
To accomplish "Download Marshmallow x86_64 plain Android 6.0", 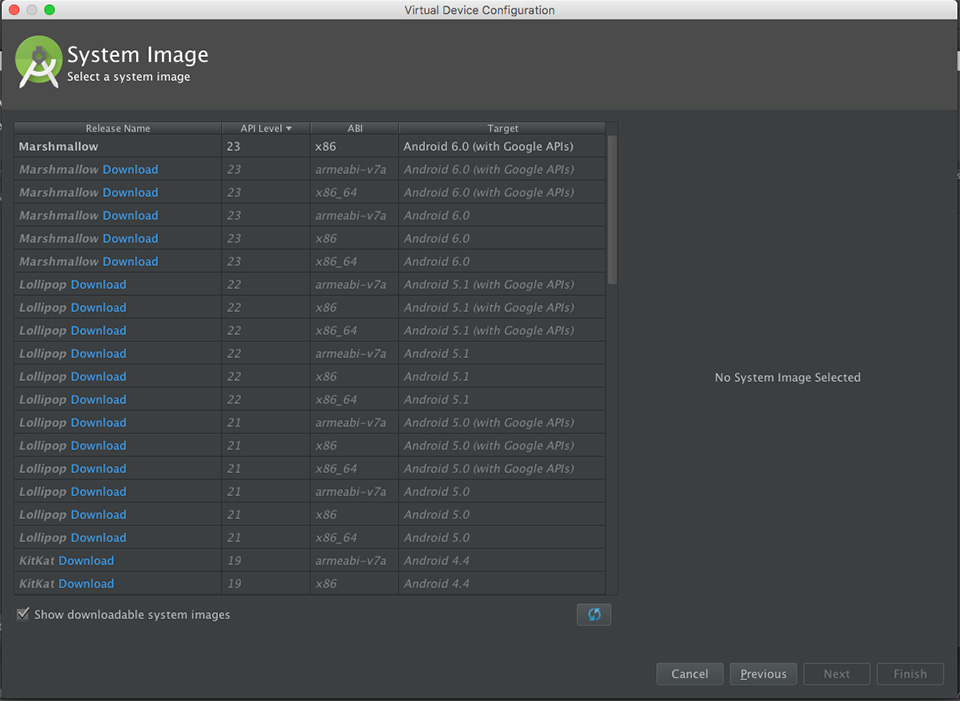I will pyautogui.click(x=130, y=261).
